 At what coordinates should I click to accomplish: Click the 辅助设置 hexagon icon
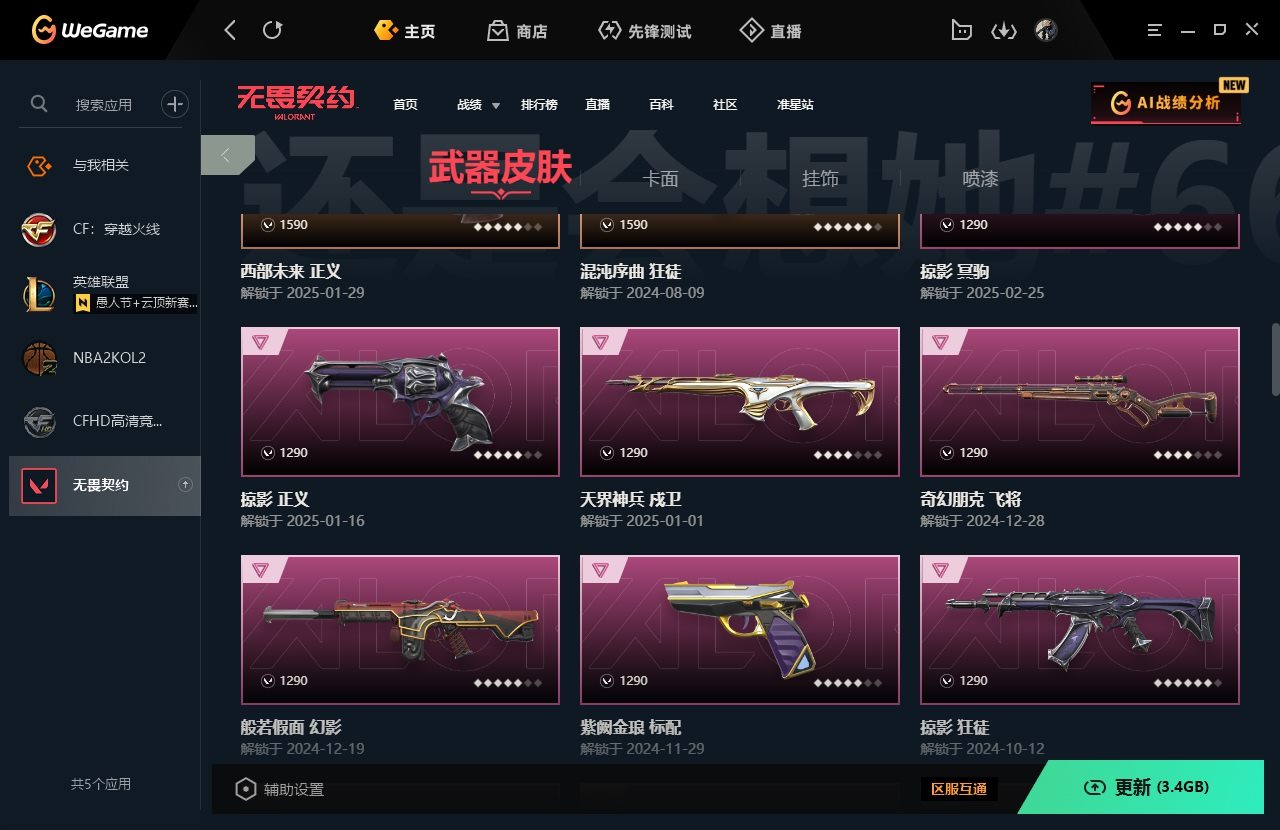(x=245, y=790)
